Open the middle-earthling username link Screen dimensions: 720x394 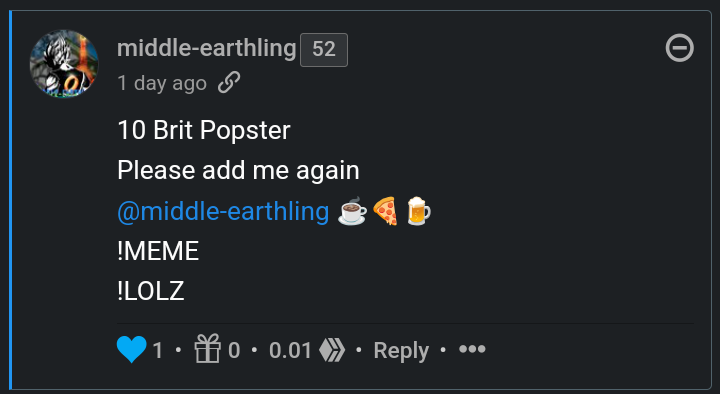pyautogui.click(x=207, y=48)
